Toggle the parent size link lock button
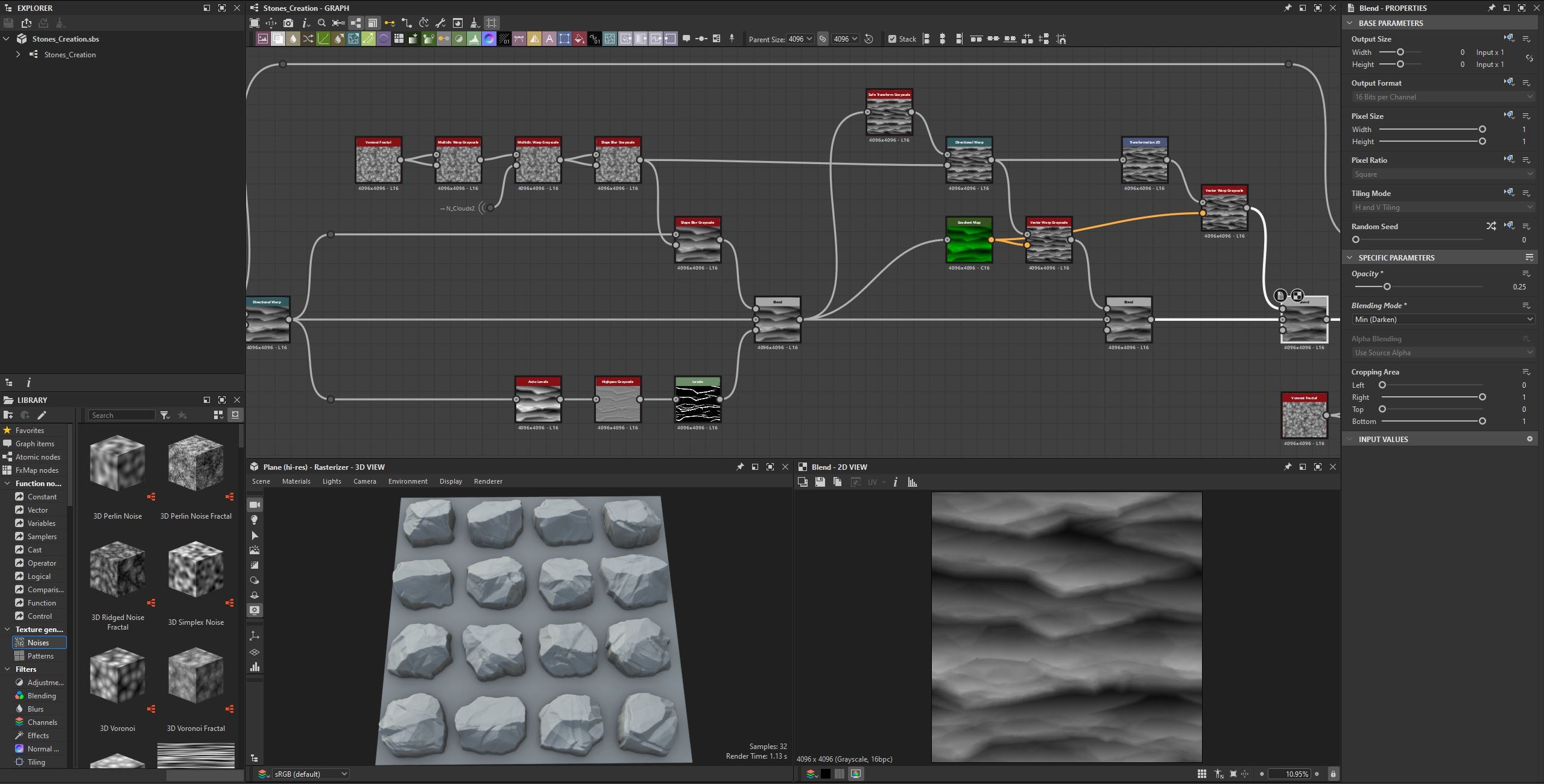Viewport: 1544px width, 784px height. tap(823, 39)
